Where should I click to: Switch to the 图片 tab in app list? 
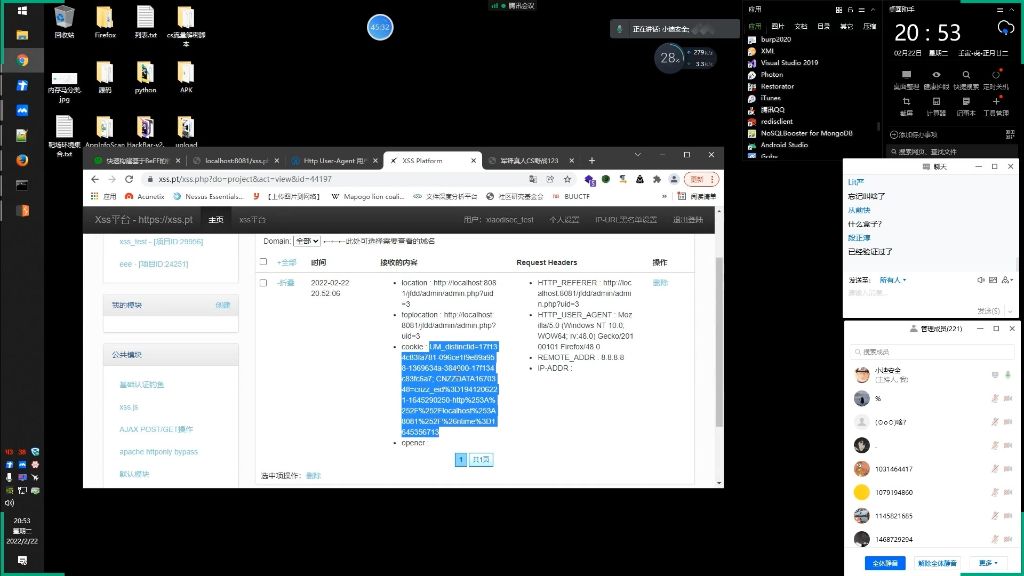coord(778,26)
